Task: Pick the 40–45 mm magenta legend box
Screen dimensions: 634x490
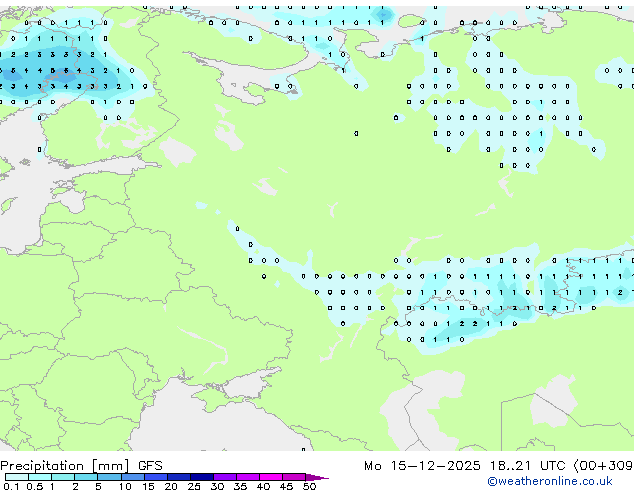Action: click(x=271, y=477)
